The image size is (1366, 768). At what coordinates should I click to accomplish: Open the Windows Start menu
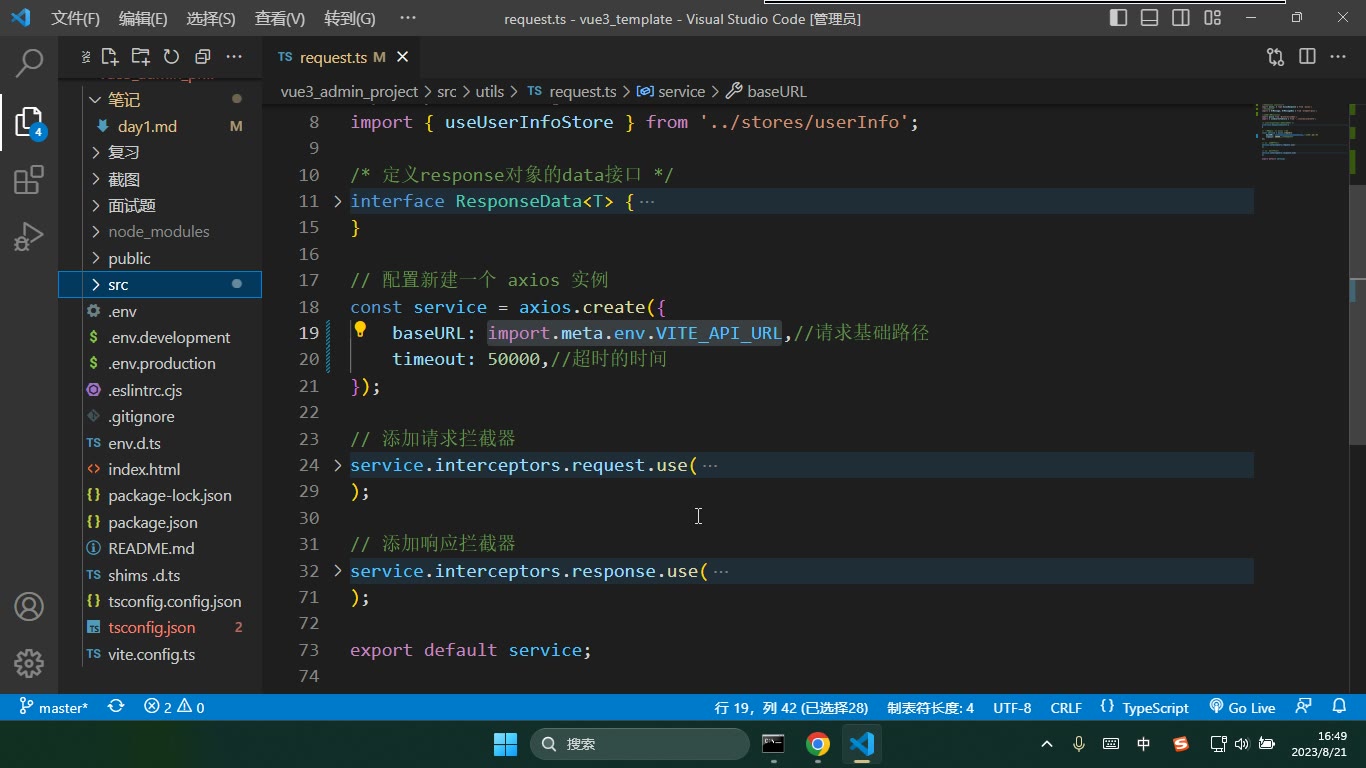[x=505, y=744]
